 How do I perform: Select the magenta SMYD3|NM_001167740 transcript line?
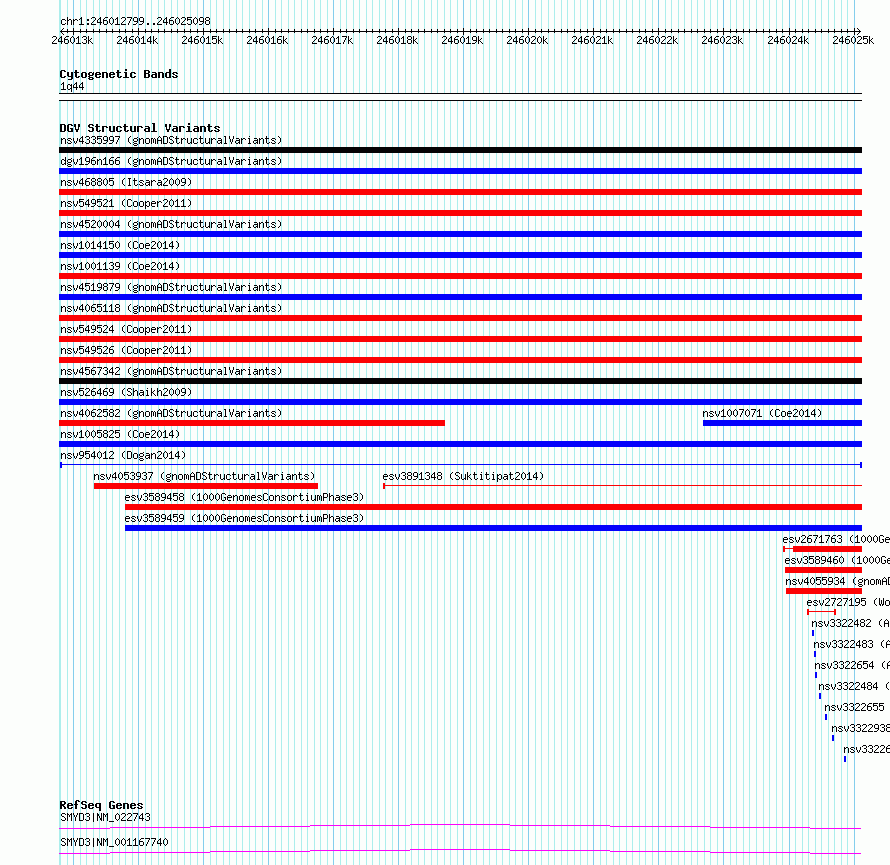pyautogui.click(x=460, y=851)
